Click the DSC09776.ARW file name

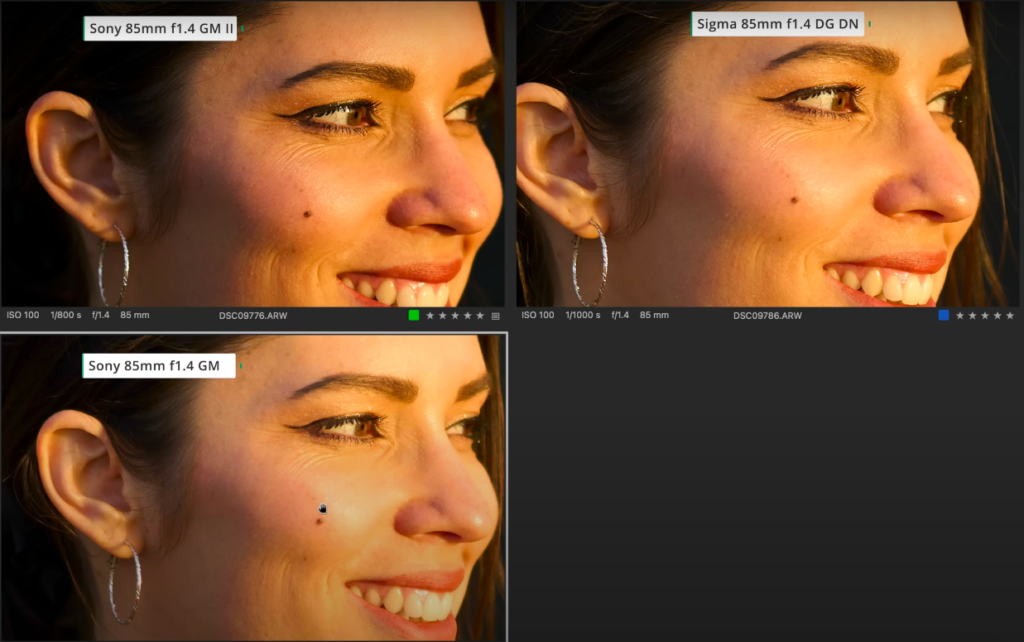(253, 315)
